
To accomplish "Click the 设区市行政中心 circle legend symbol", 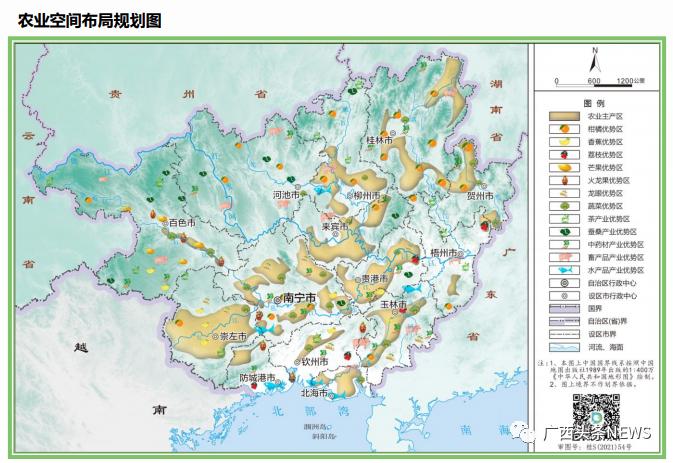I will coord(564,296).
